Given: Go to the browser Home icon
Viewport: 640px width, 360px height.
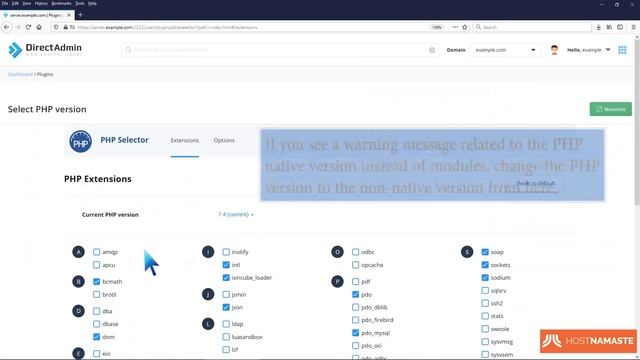Looking at the screenshot, I should tap(39, 27).
